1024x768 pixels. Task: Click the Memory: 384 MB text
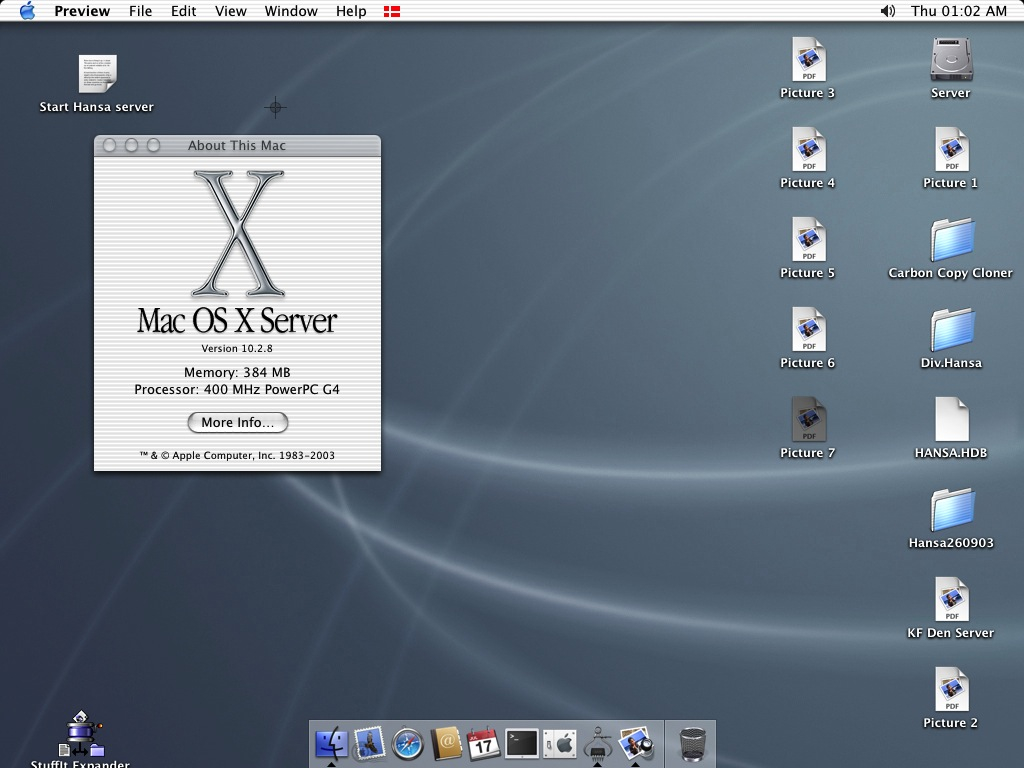pos(237,372)
